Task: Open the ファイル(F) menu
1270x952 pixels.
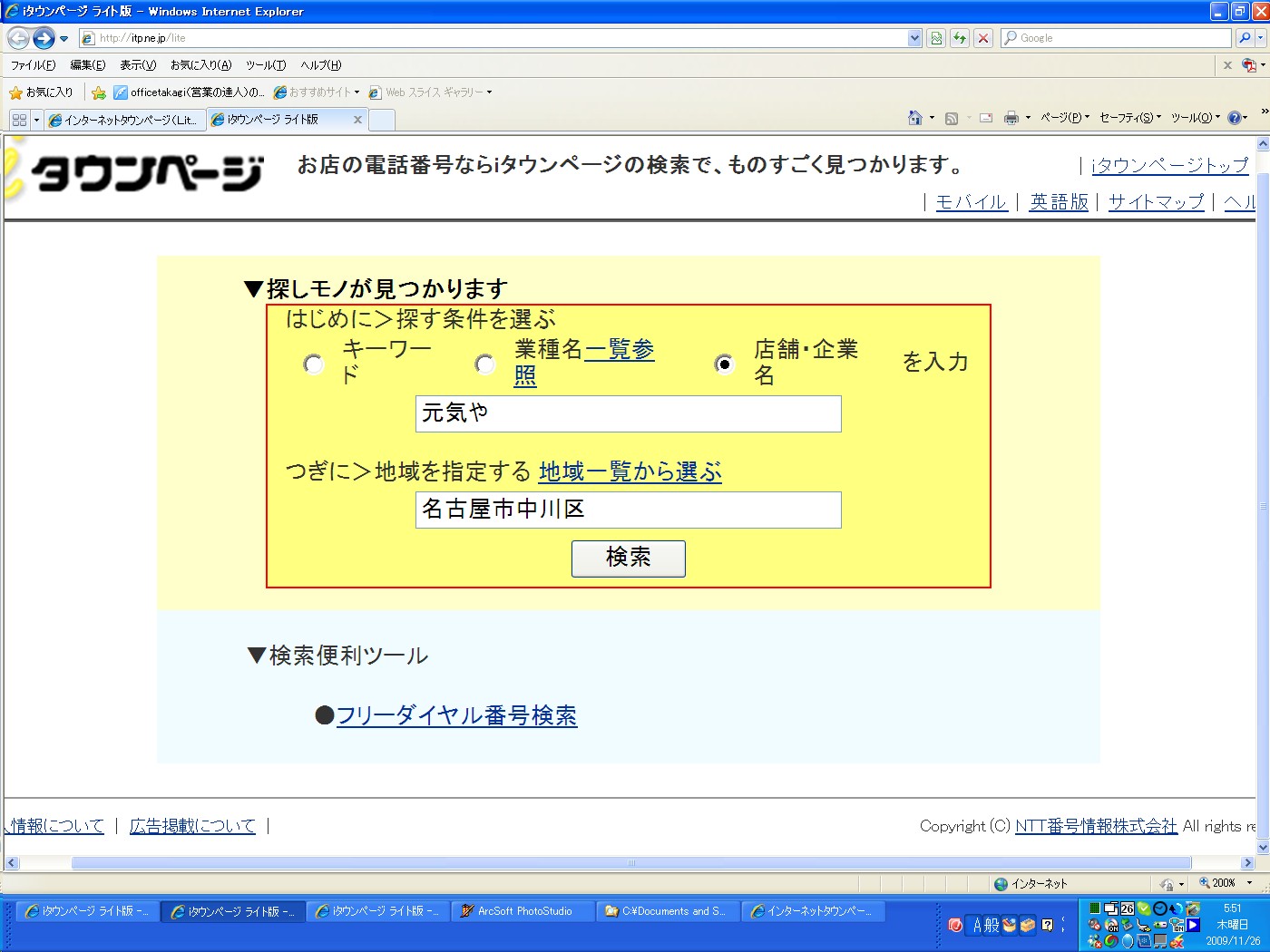Action: [33, 65]
